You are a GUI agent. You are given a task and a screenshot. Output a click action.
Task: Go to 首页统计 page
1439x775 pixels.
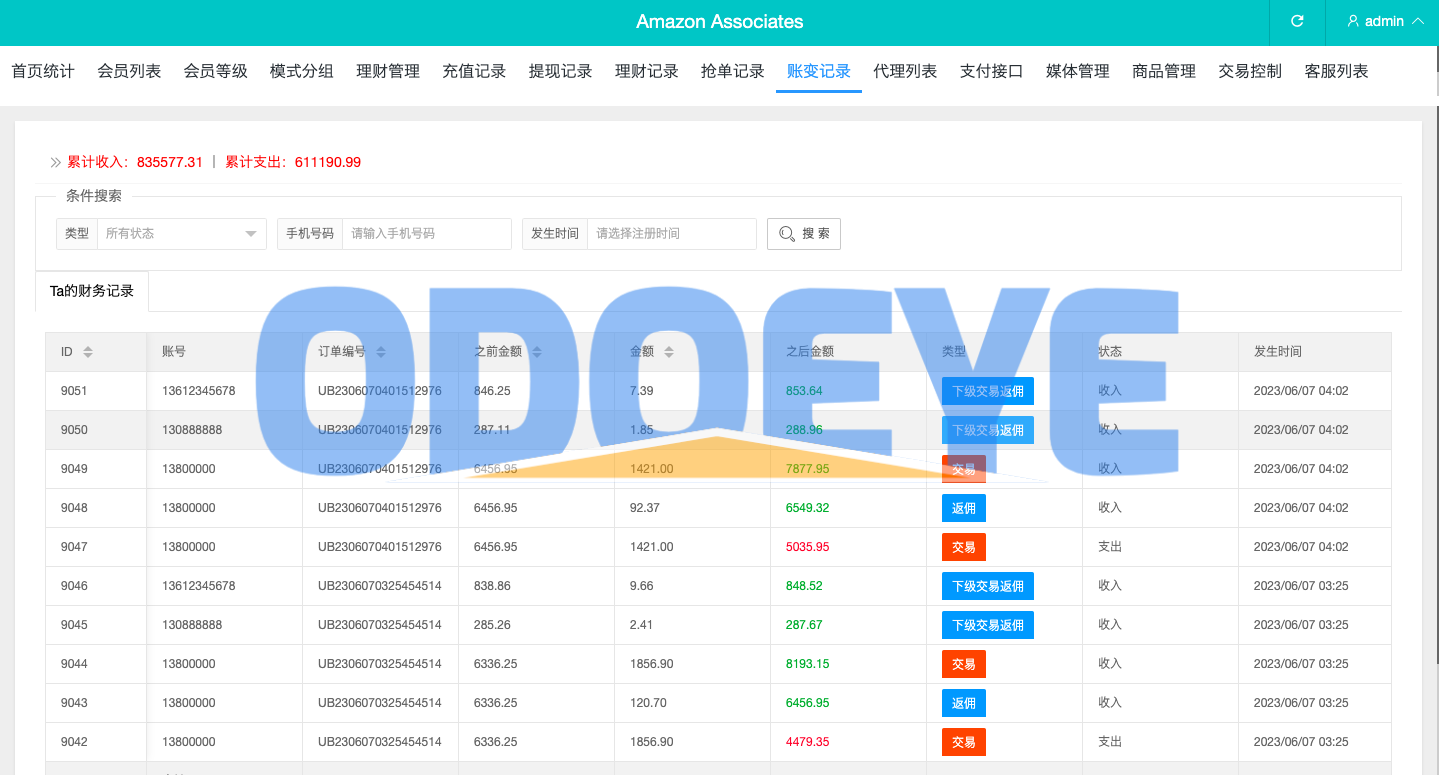(43, 71)
